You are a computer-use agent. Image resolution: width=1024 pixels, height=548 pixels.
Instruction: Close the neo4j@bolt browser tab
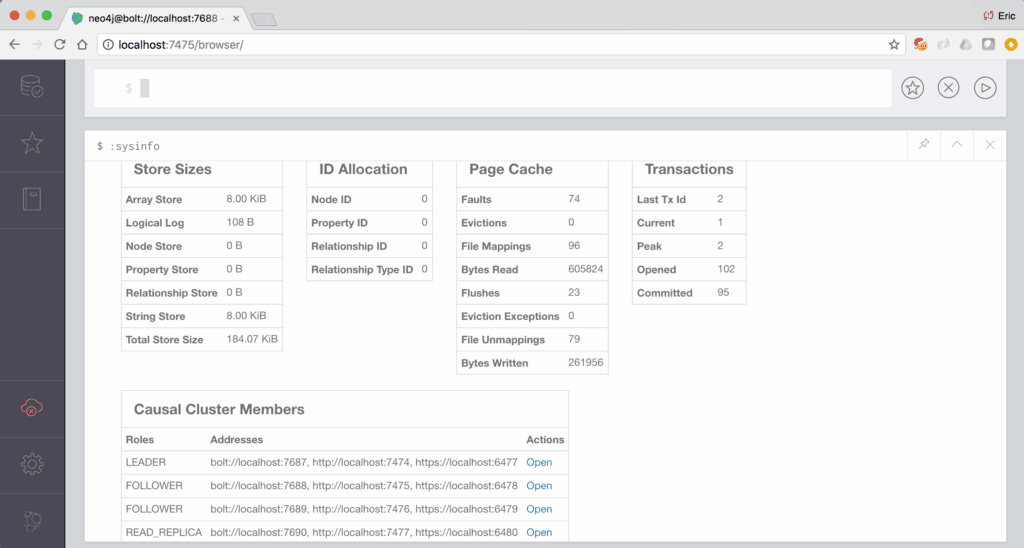(236, 18)
